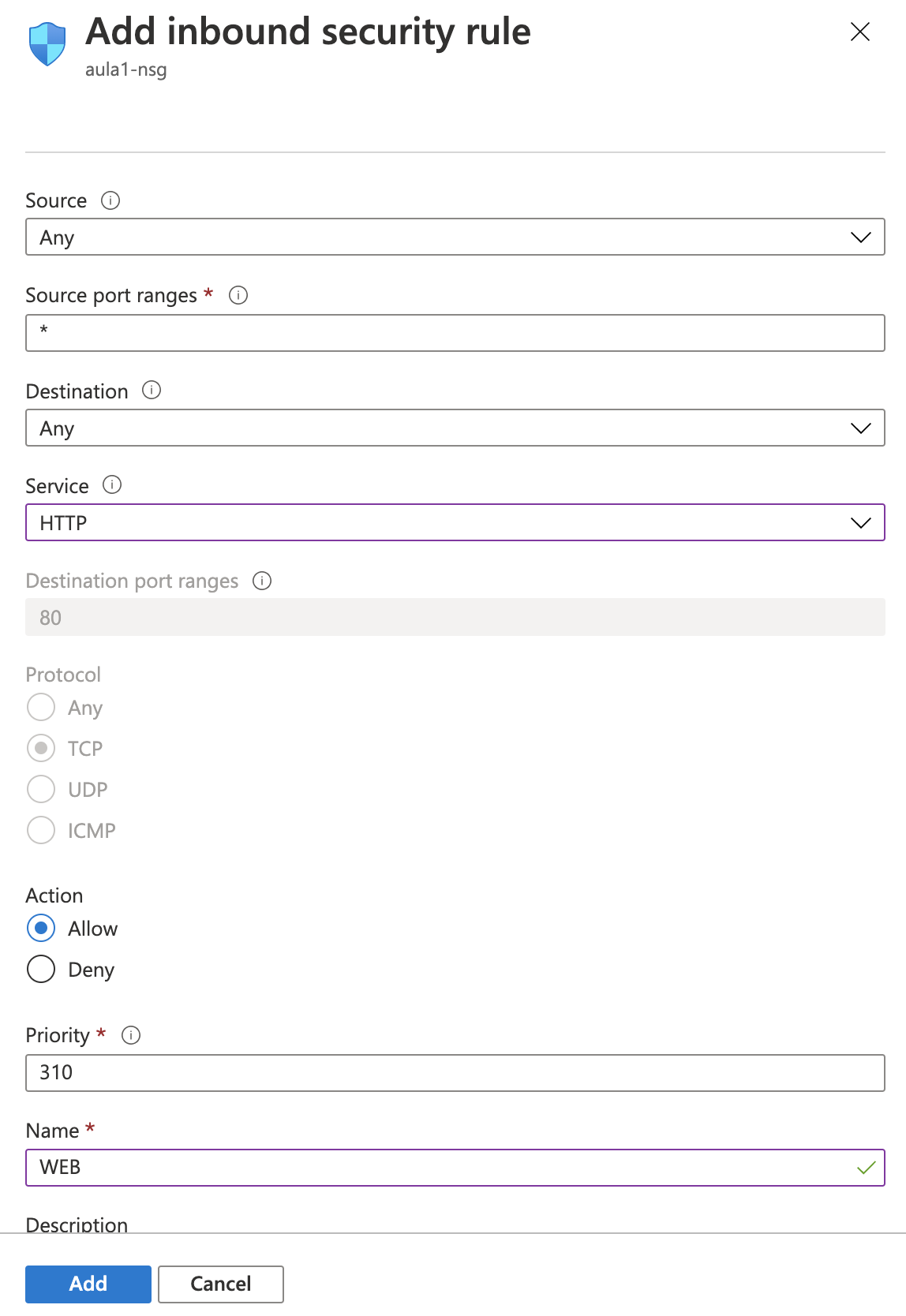Select the UDP protocol radio button
The width and height of the screenshot is (906, 1316).
coord(41,789)
